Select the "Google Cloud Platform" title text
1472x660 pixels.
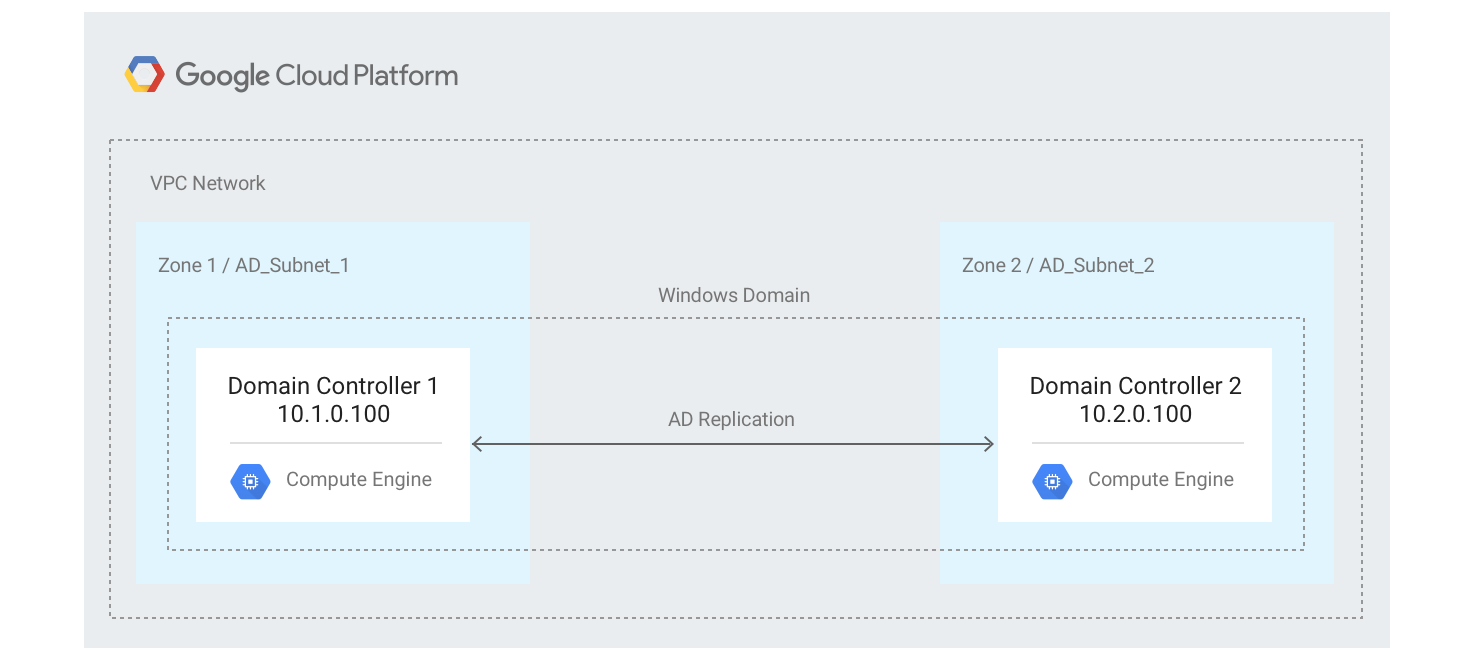(316, 76)
